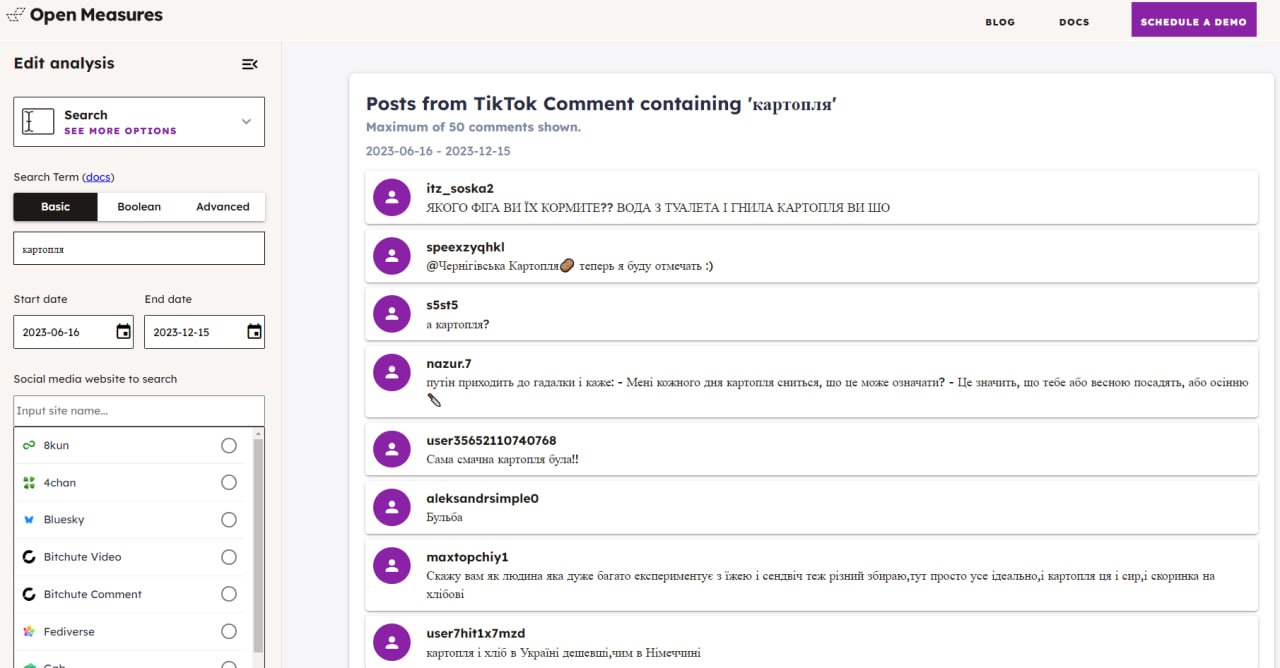Switch to Basic search tab
1280x668 pixels.
coord(56,207)
